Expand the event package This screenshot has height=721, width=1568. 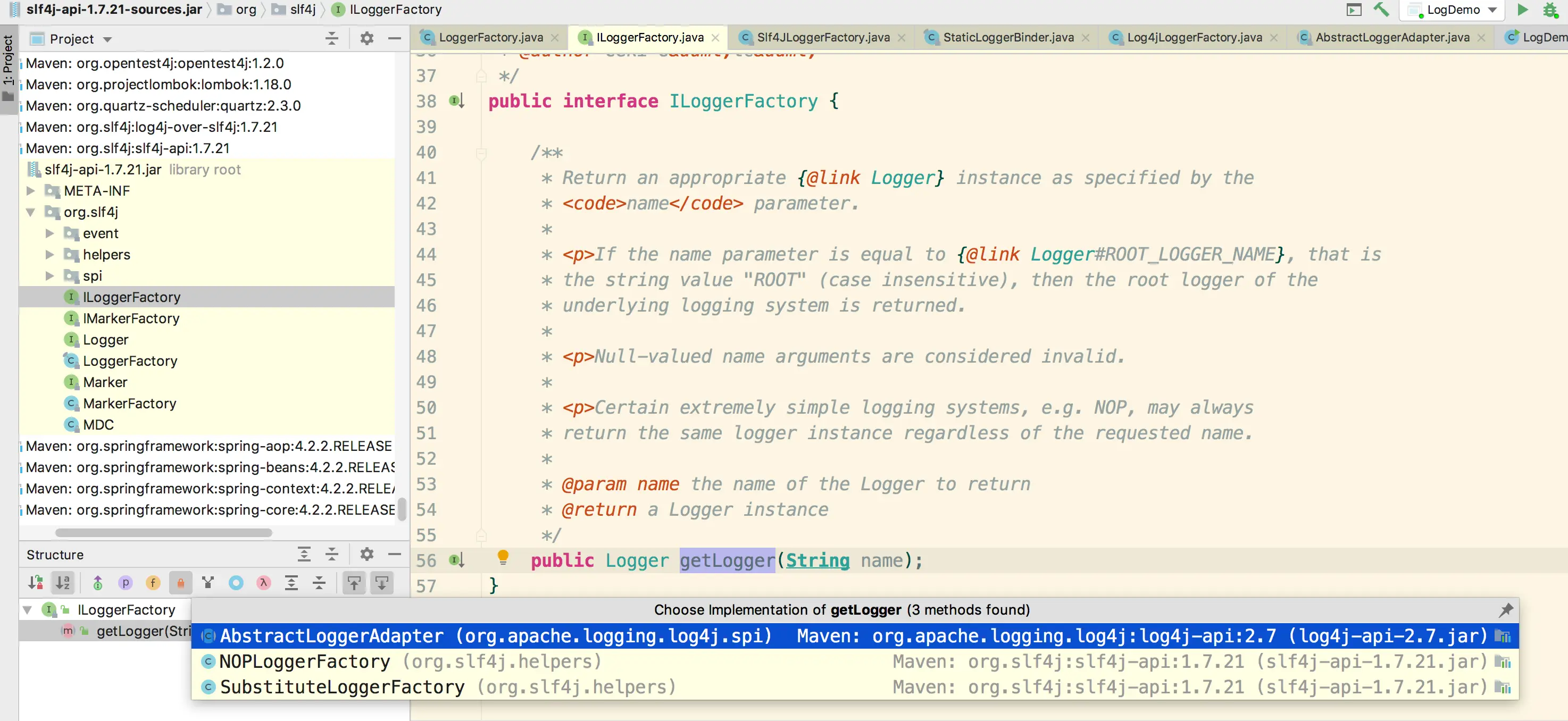(50, 233)
